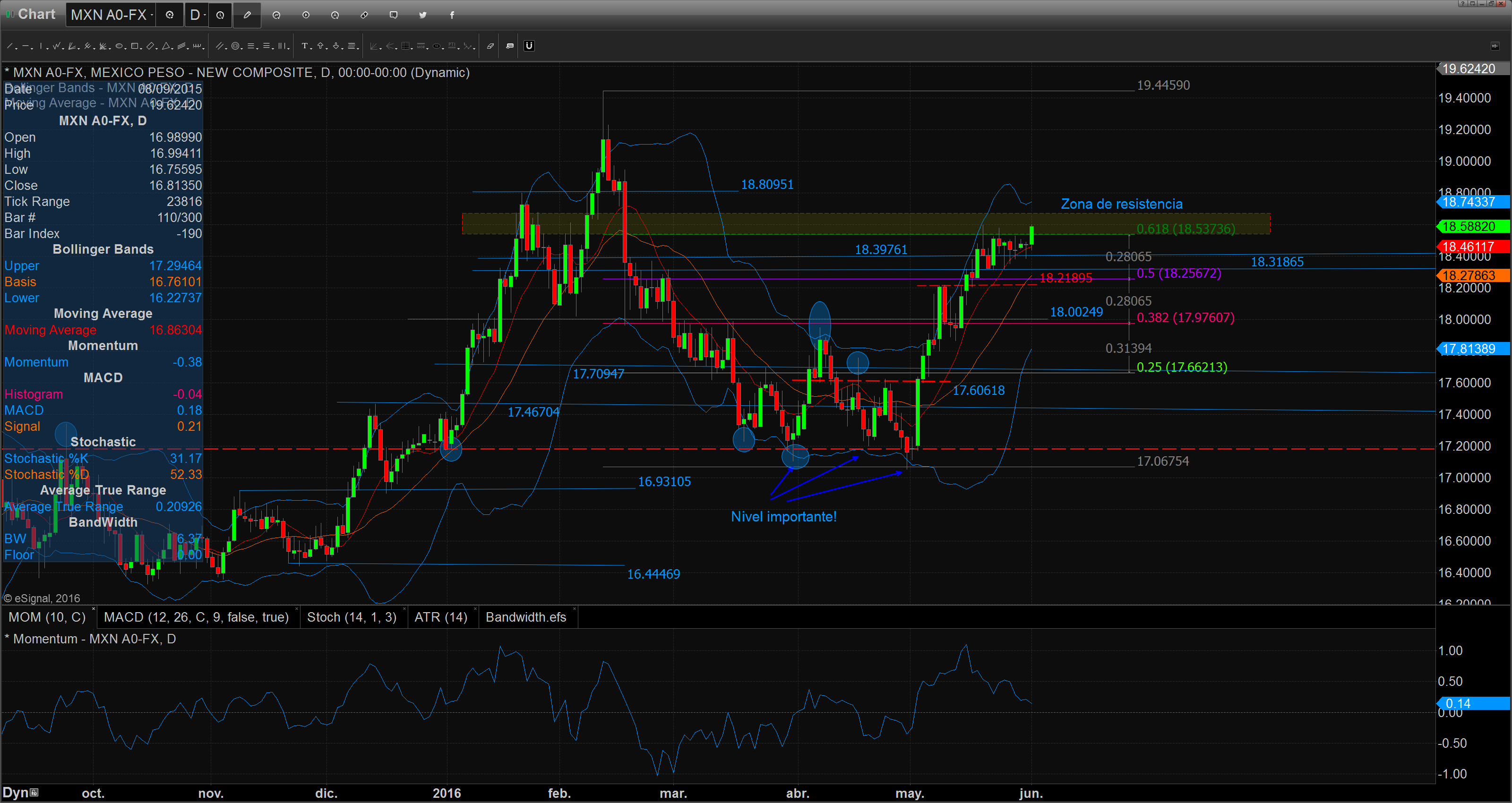1512x803 pixels.
Task: Select the zigzag polyline drawing tool
Action: click(x=56, y=46)
